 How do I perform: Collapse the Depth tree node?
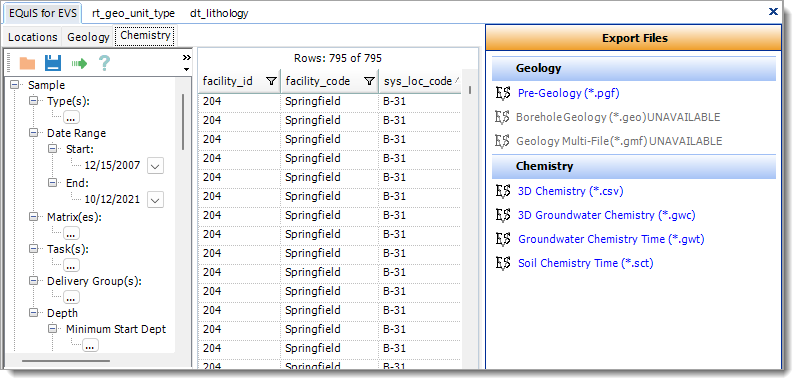pyautogui.click(x=34, y=312)
